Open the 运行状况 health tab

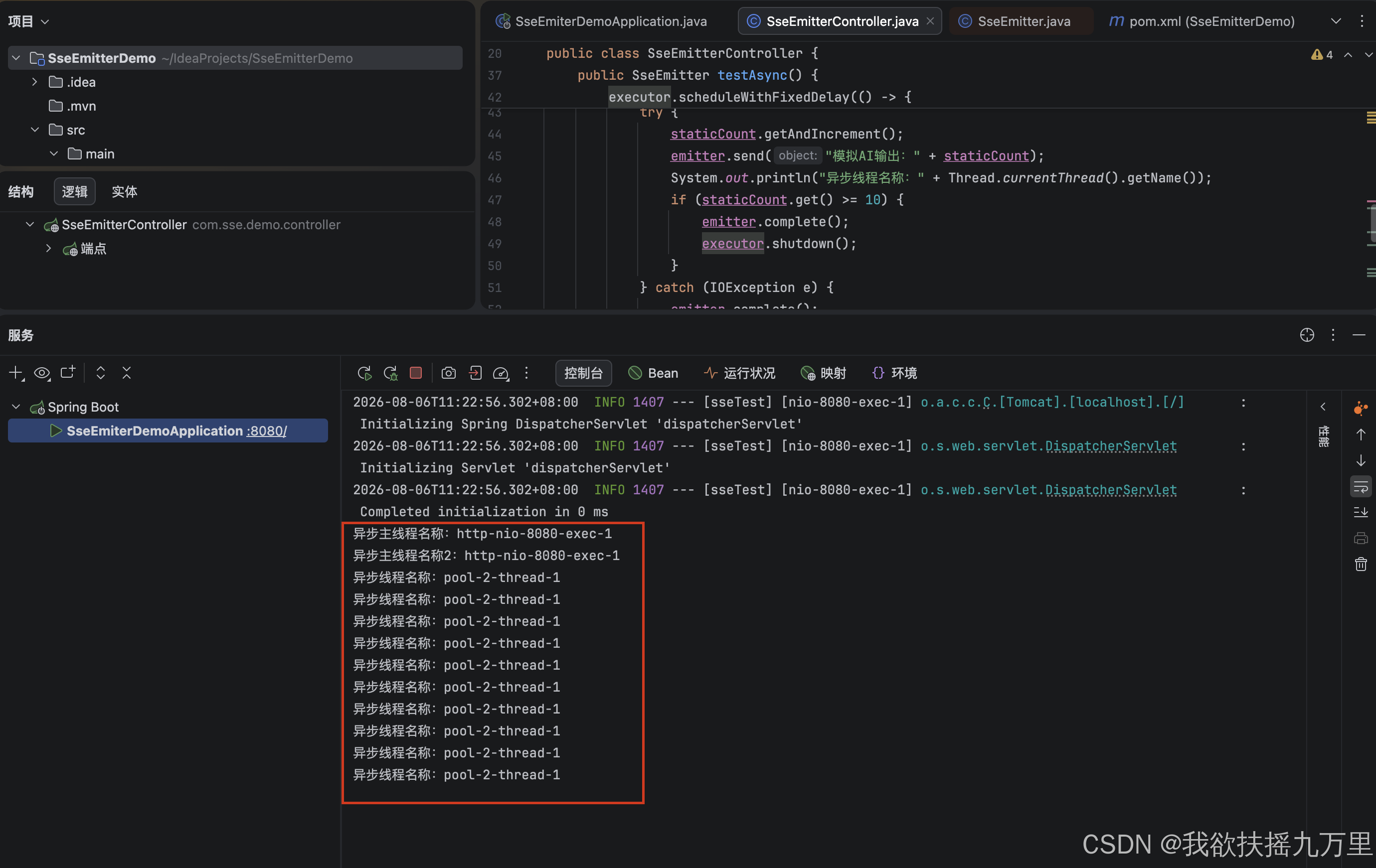pos(739,373)
